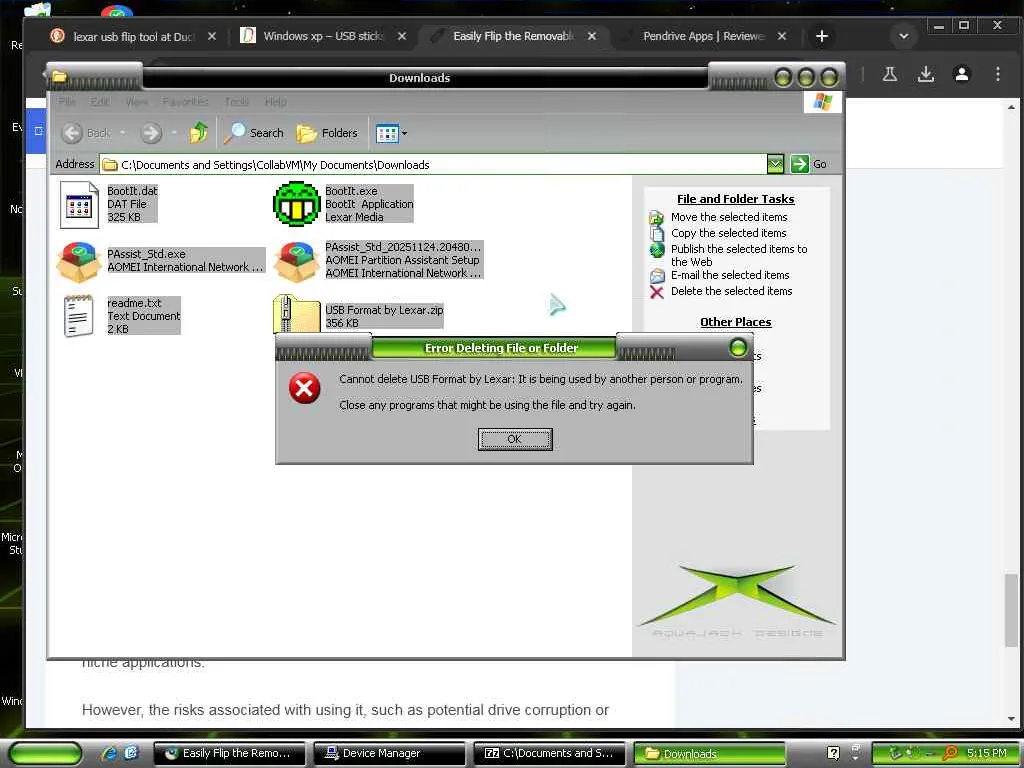Open the File menu

[67, 102]
